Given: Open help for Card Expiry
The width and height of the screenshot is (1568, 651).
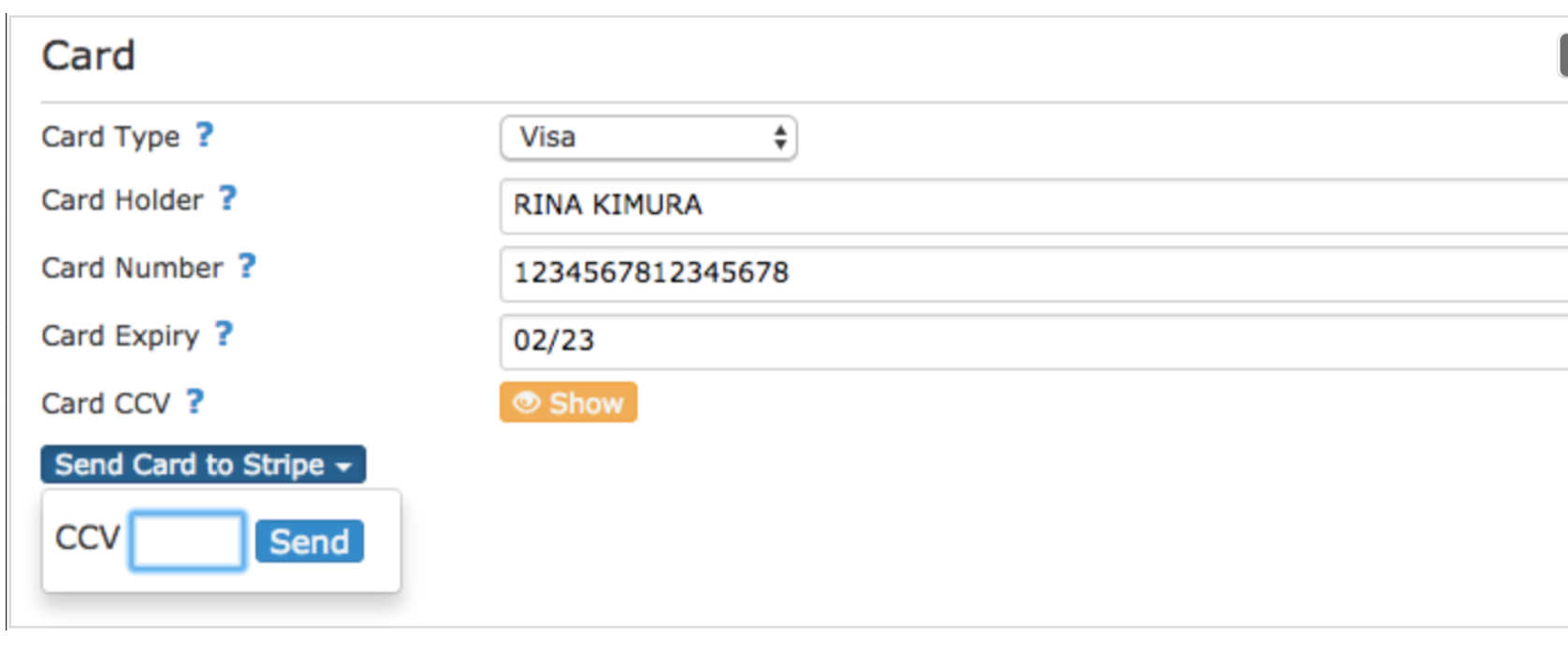Looking at the screenshot, I should pyautogui.click(x=224, y=334).
